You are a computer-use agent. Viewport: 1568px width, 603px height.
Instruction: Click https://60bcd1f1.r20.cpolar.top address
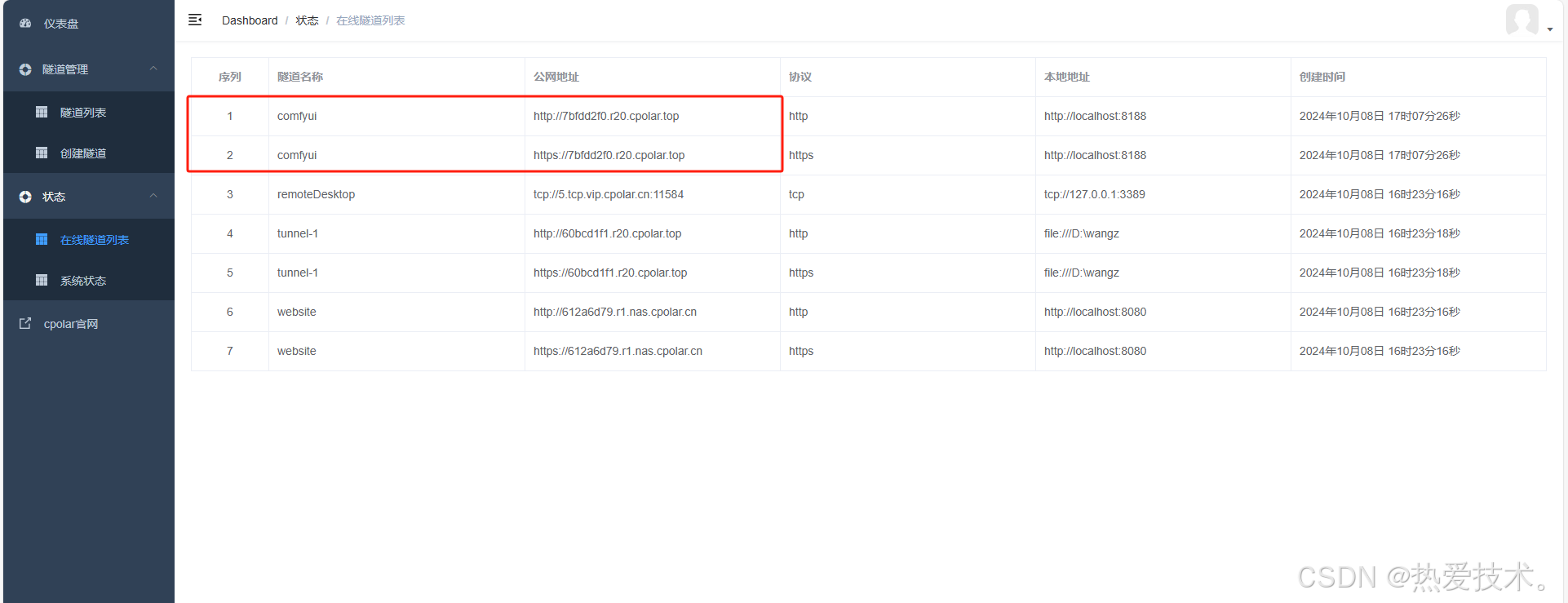coord(610,273)
